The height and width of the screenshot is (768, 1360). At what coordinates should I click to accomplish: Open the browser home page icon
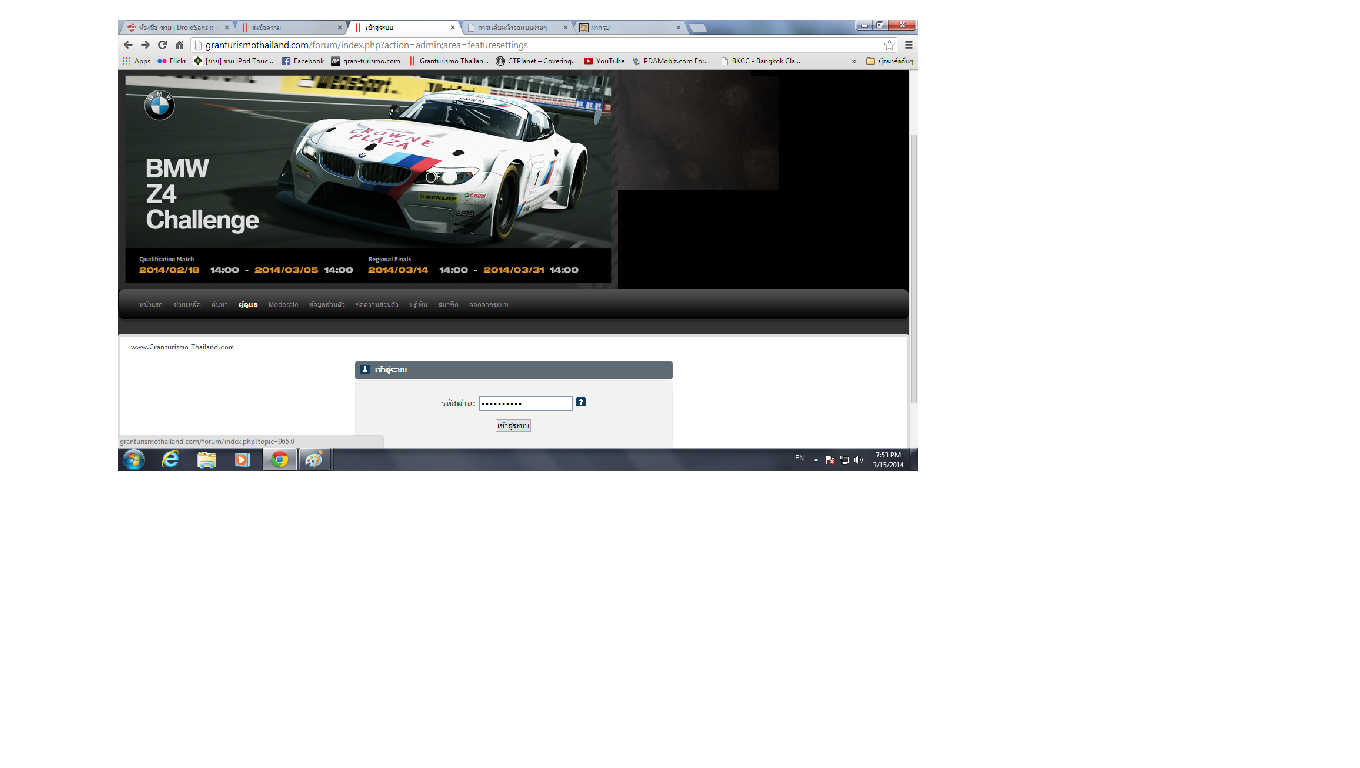click(x=179, y=45)
